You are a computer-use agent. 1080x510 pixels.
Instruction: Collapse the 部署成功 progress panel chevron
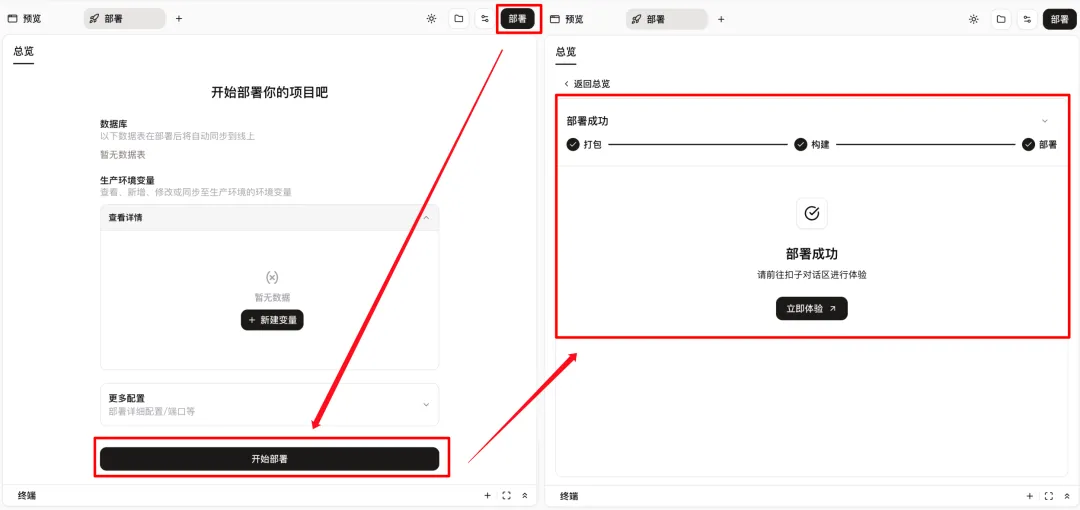[1045, 121]
